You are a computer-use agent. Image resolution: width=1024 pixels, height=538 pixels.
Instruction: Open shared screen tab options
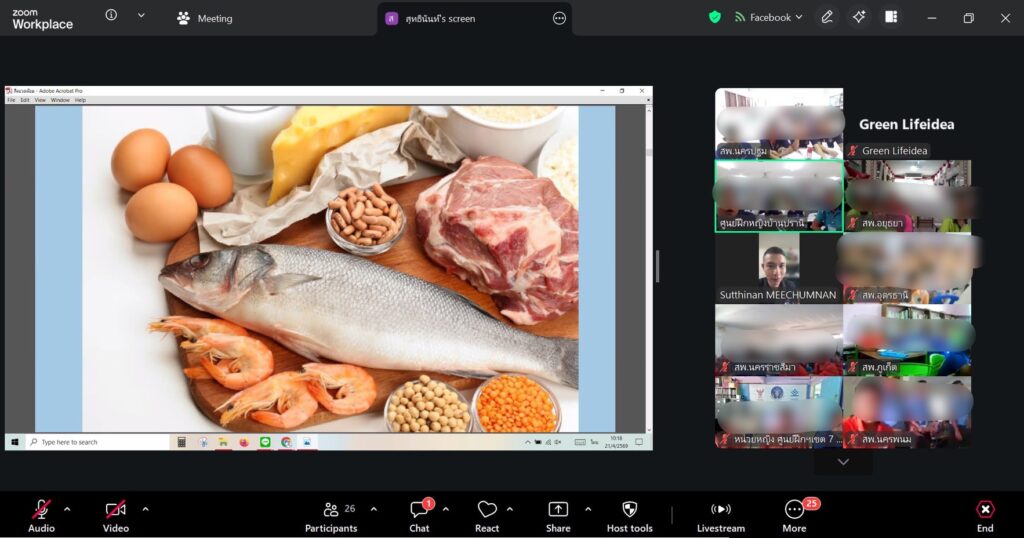click(559, 18)
